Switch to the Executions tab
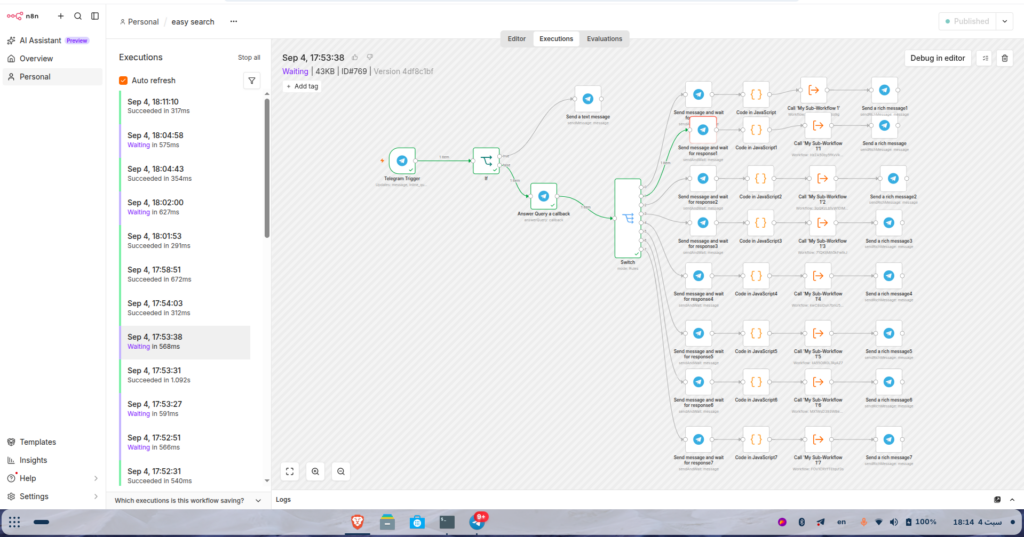Image resolution: width=1024 pixels, height=537 pixels. (556, 39)
